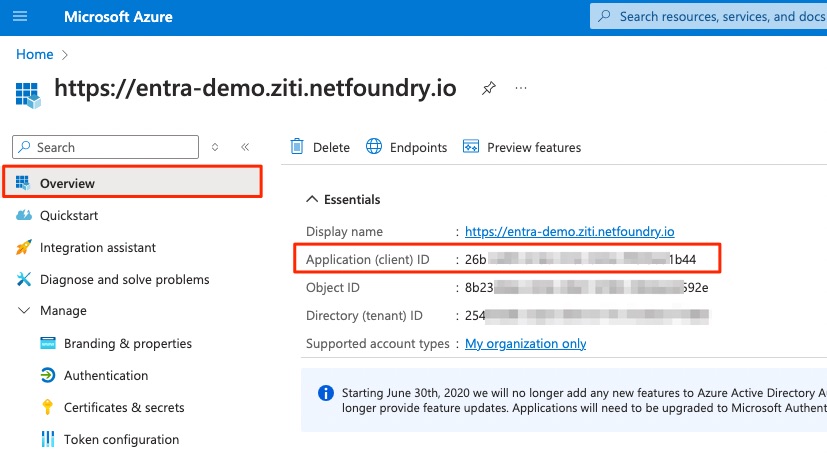Click the Authentication arrow icon
Viewport: 827px width, 455px height.
pos(47,375)
